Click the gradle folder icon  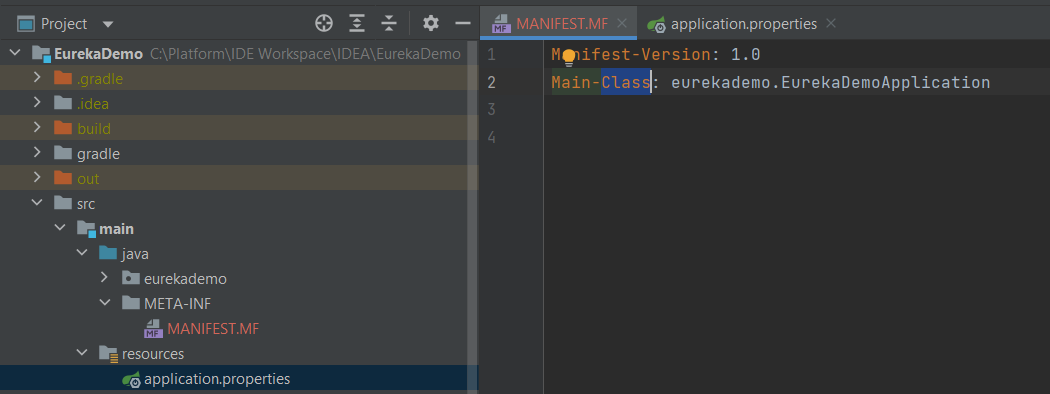63,153
